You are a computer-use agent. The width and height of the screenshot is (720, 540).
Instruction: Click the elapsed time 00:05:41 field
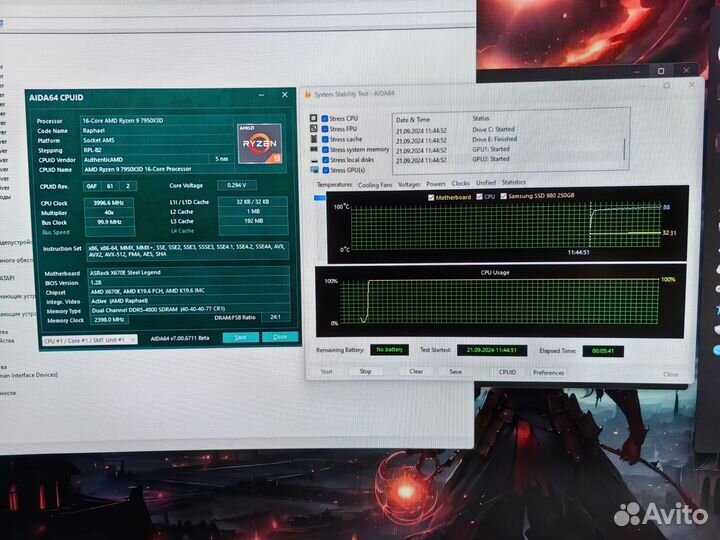603,351
